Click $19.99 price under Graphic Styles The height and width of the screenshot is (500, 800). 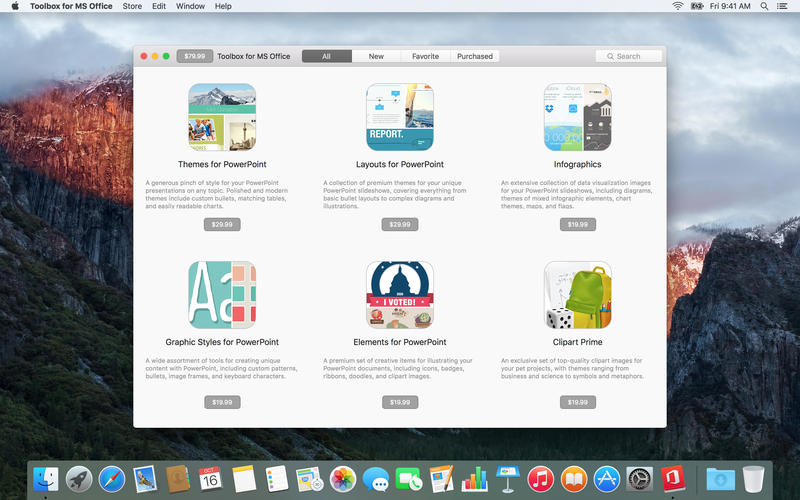click(222, 403)
